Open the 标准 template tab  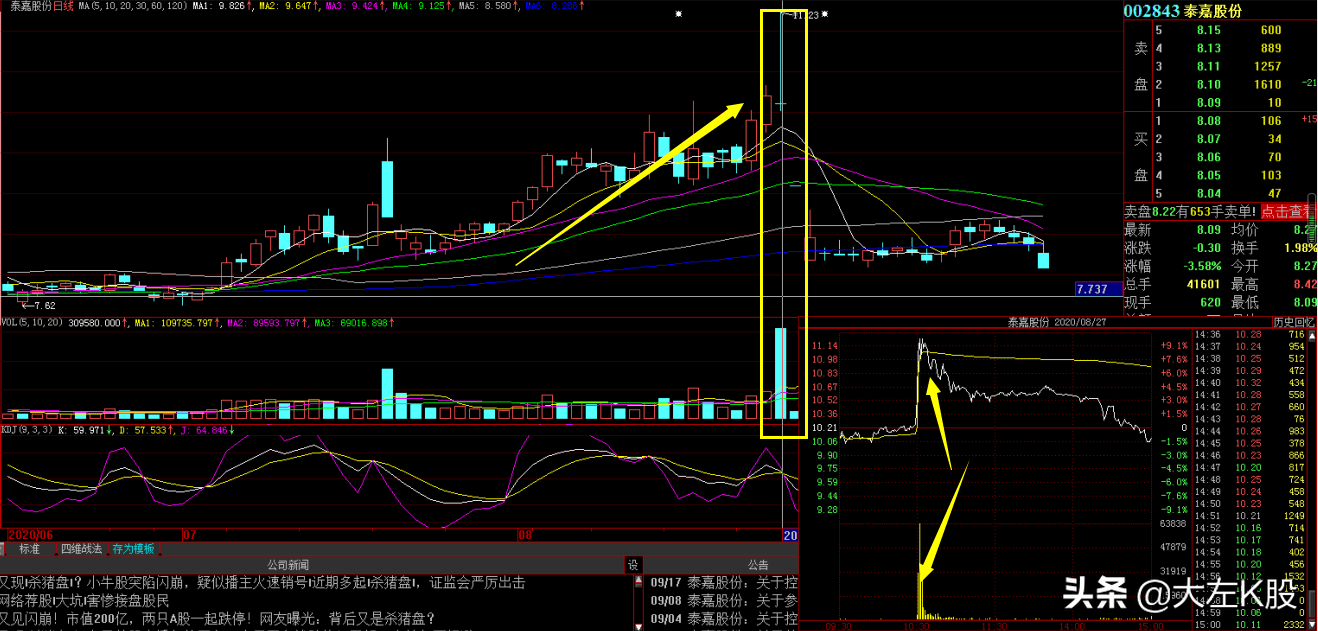click(x=29, y=548)
